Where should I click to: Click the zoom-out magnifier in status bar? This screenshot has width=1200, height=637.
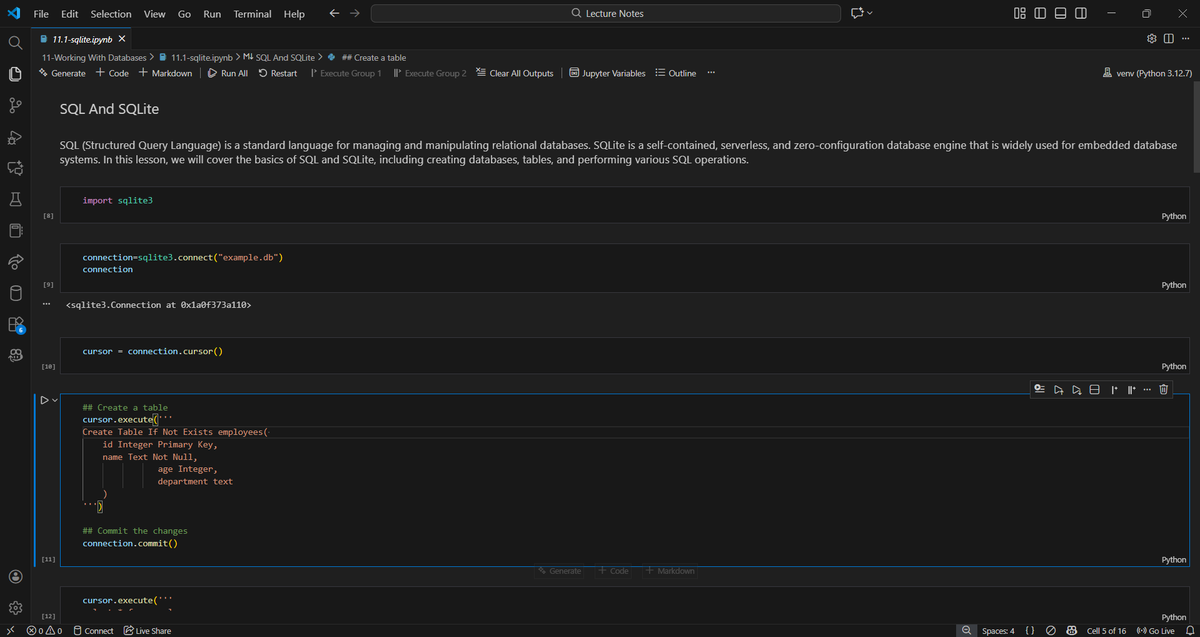click(x=967, y=631)
